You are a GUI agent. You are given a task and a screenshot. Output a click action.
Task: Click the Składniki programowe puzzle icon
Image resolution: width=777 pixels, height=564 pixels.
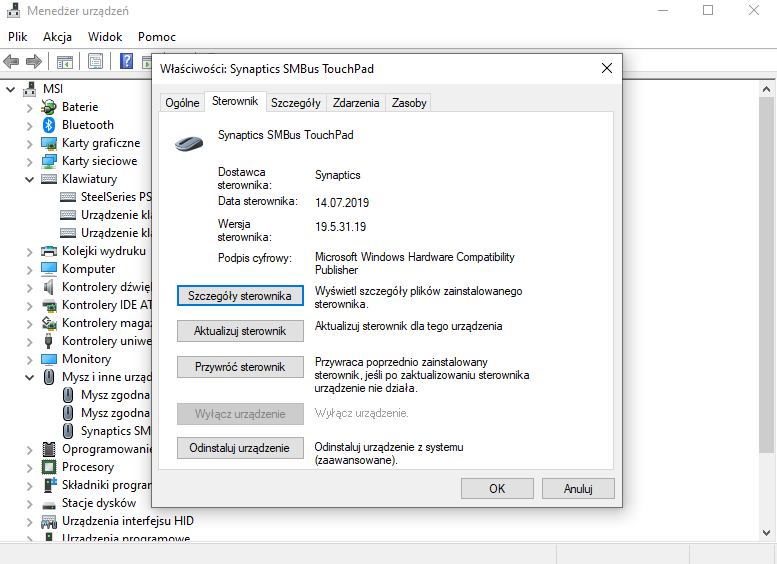click(x=50, y=485)
